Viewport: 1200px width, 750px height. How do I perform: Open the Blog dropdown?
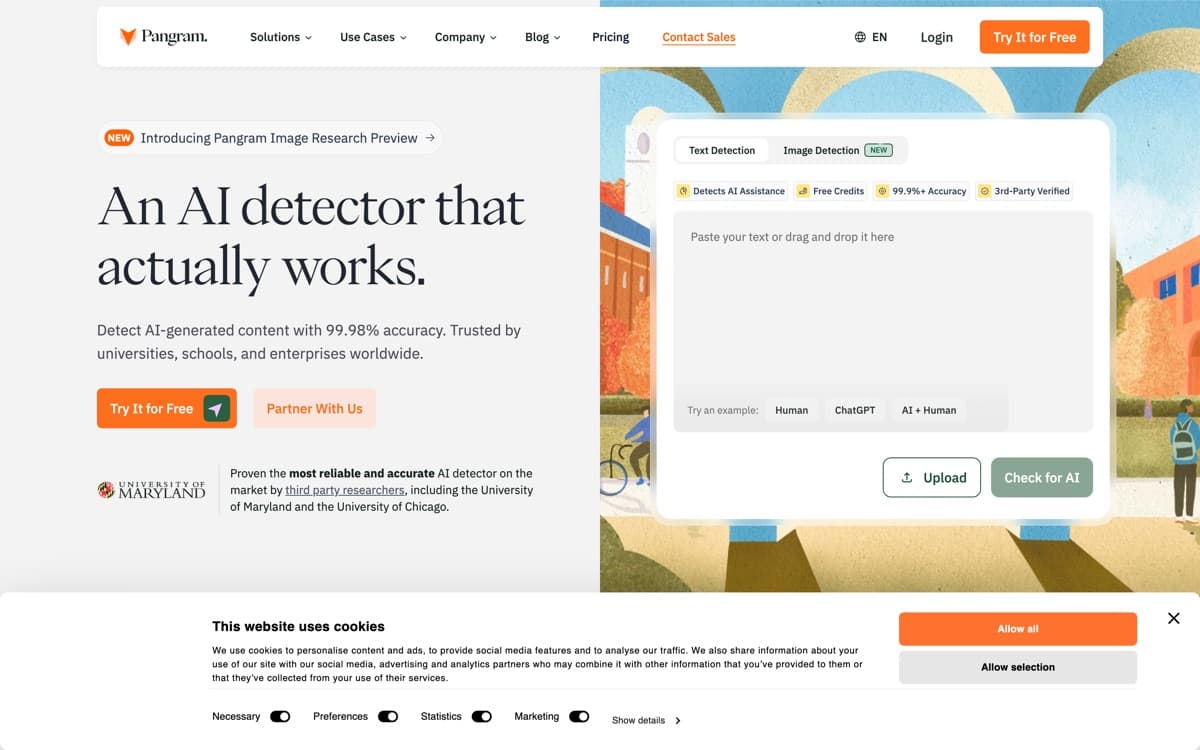click(542, 37)
